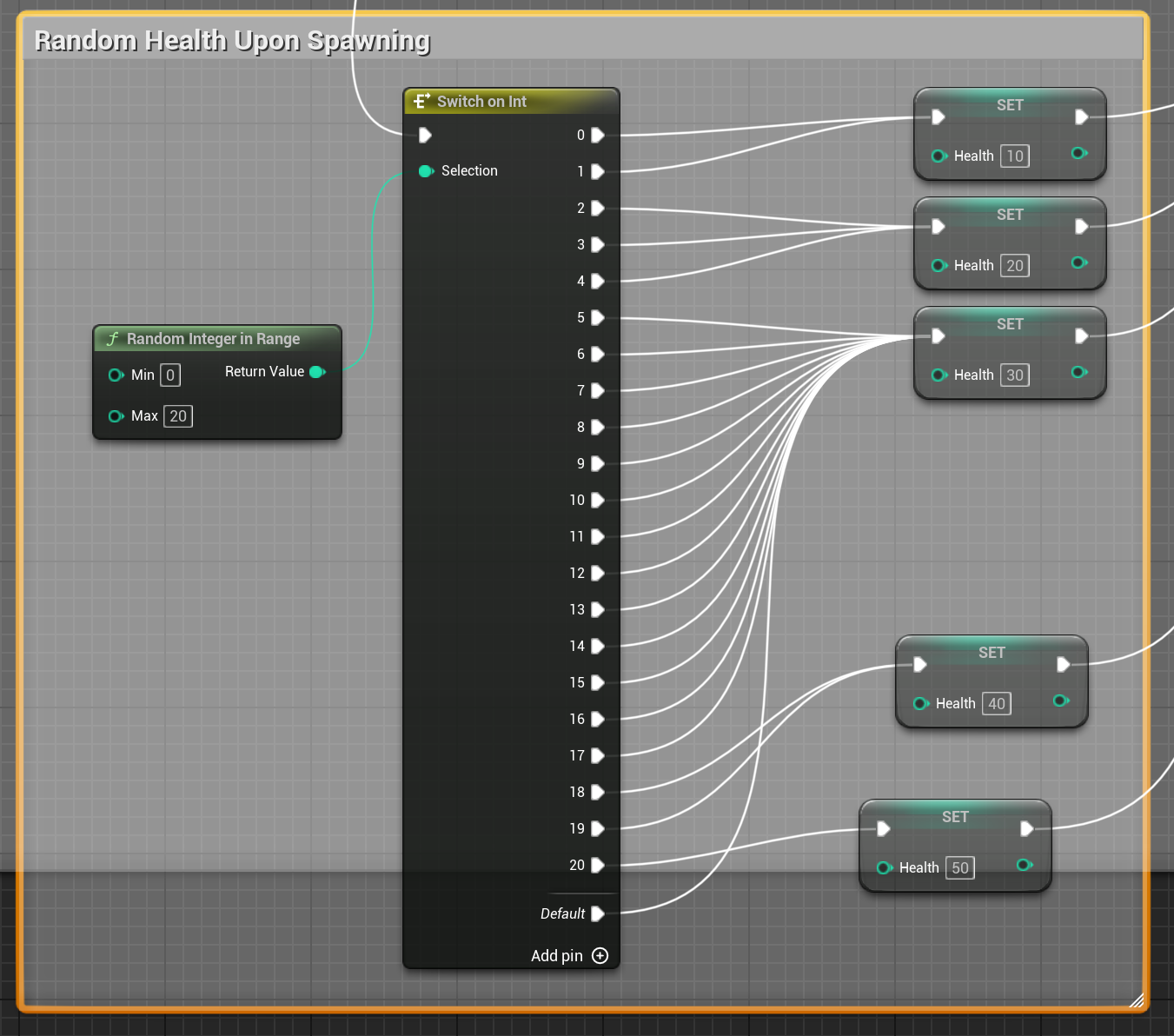The height and width of the screenshot is (1036, 1174).
Task: Click exec output pin of SET Health 20
Action: click(1082, 227)
